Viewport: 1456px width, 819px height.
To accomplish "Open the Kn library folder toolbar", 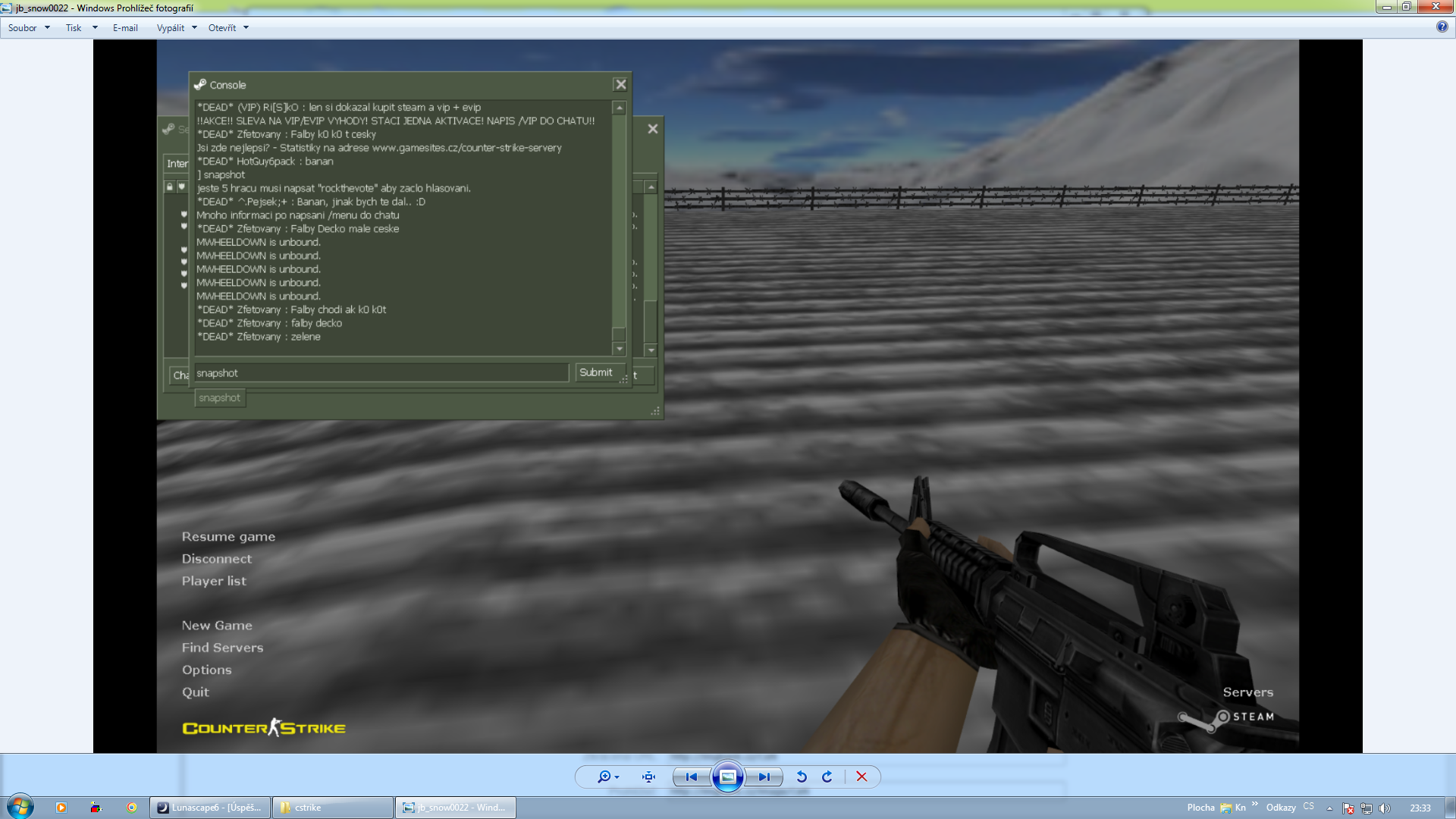I will click(1233, 808).
